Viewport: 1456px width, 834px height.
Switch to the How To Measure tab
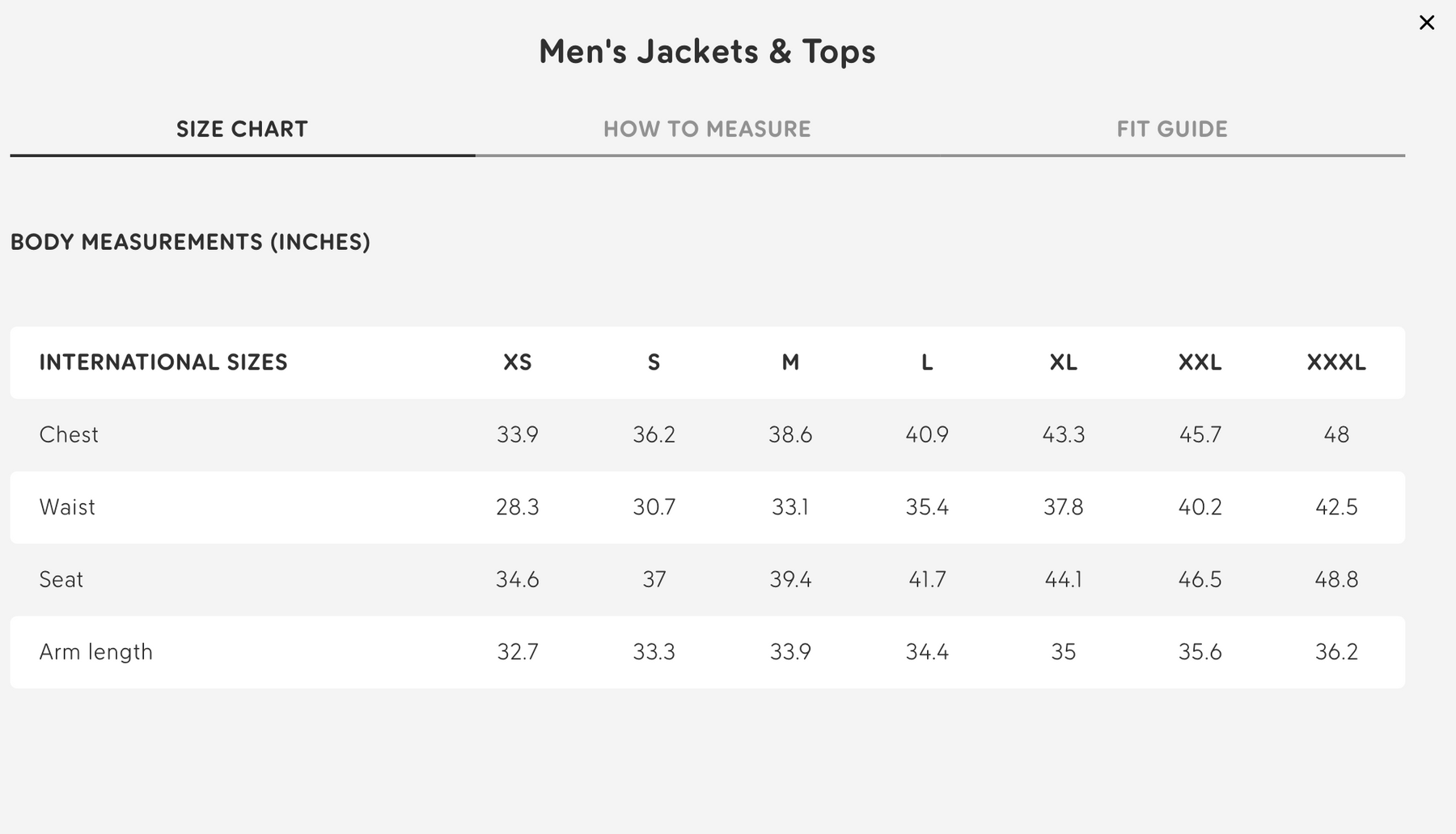(x=706, y=129)
